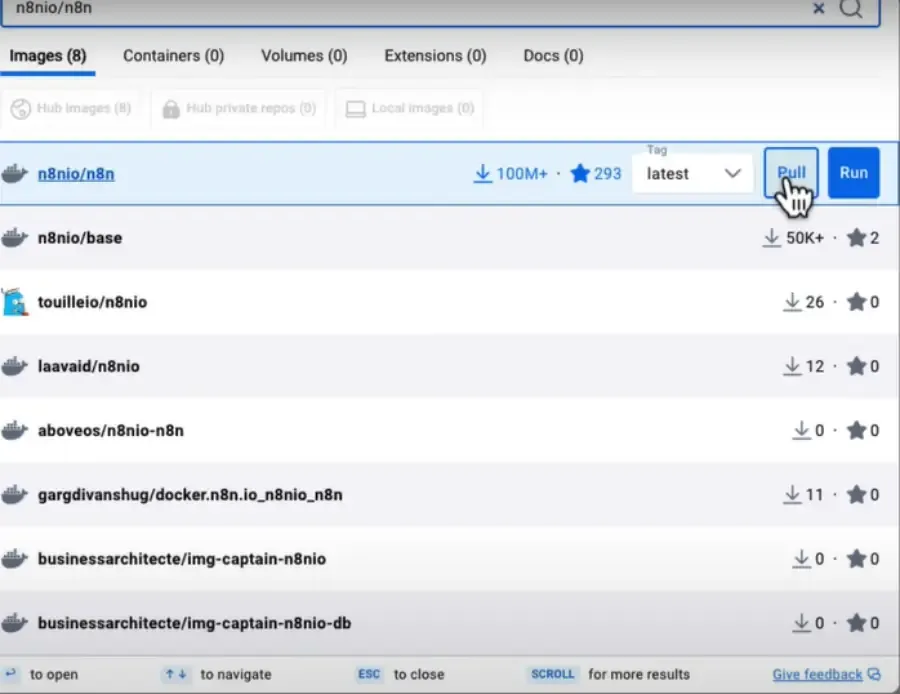This screenshot has height=694, width=900.
Task: Click the whale icon for aboveos/n8nio-n8n
Action: pyautogui.click(x=15, y=431)
